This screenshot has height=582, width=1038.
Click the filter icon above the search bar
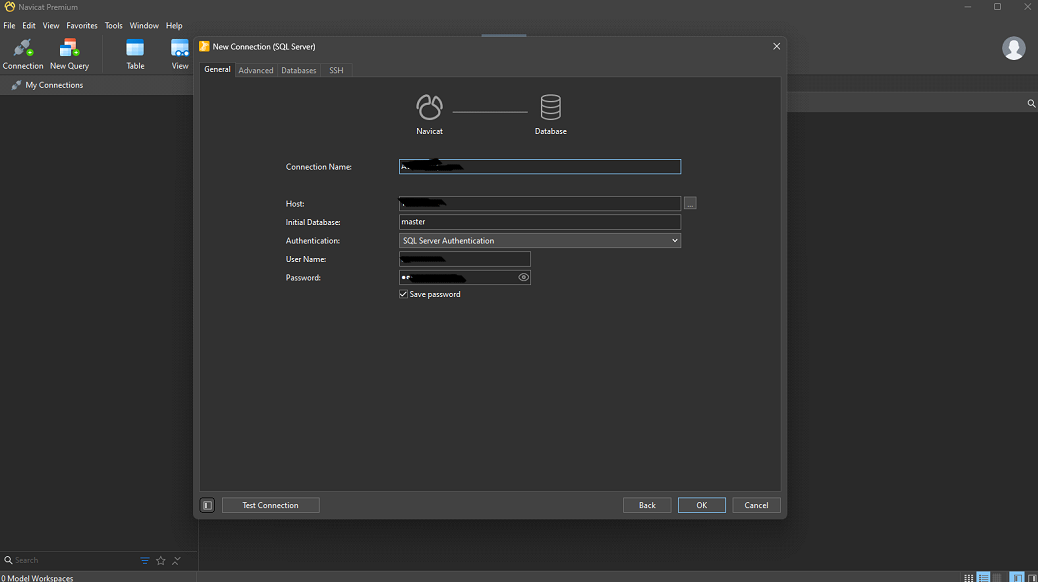144,560
